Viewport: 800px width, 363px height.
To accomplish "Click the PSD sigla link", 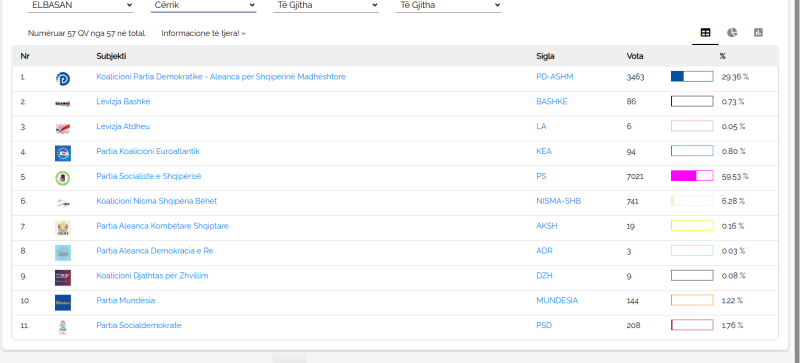I will 544,326.
